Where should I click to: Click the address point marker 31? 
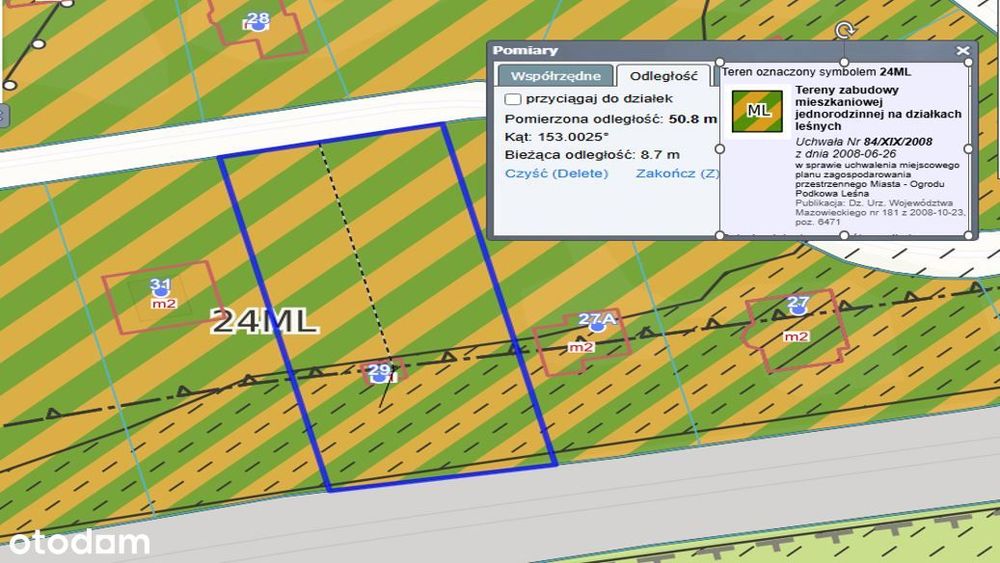click(x=161, y=289)
